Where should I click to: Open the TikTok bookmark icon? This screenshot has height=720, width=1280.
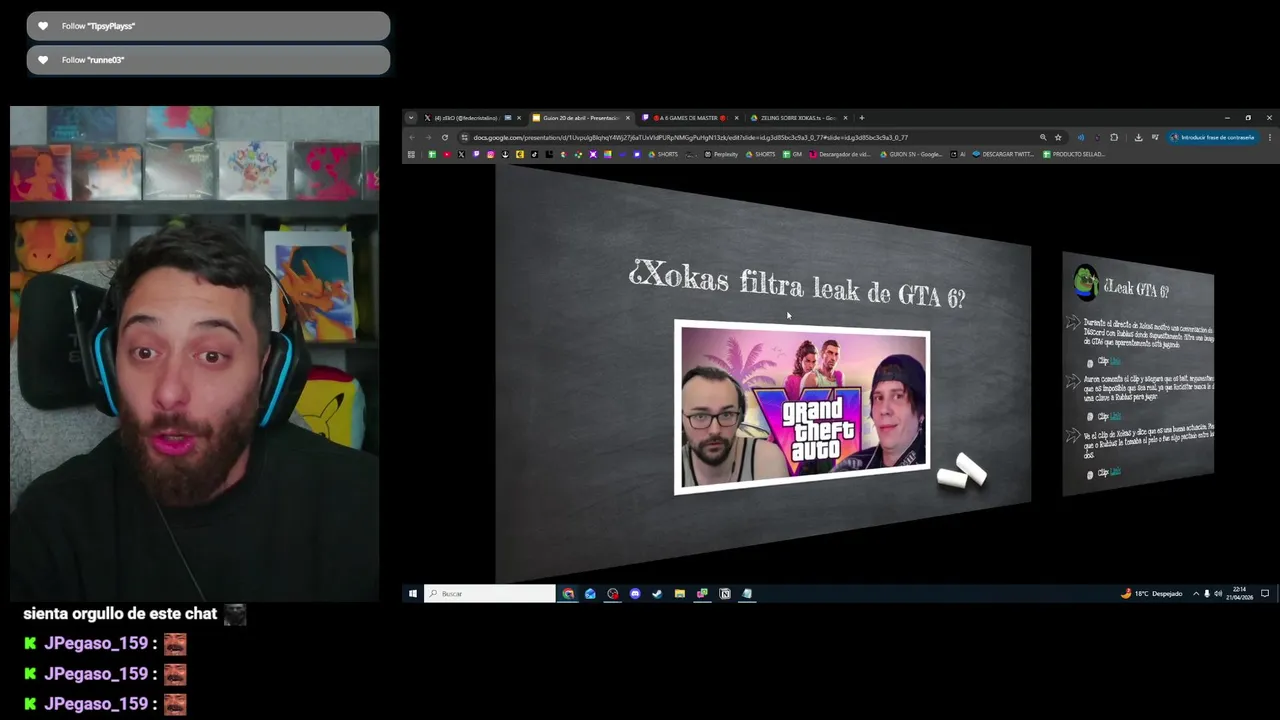[x=534, y=154]
